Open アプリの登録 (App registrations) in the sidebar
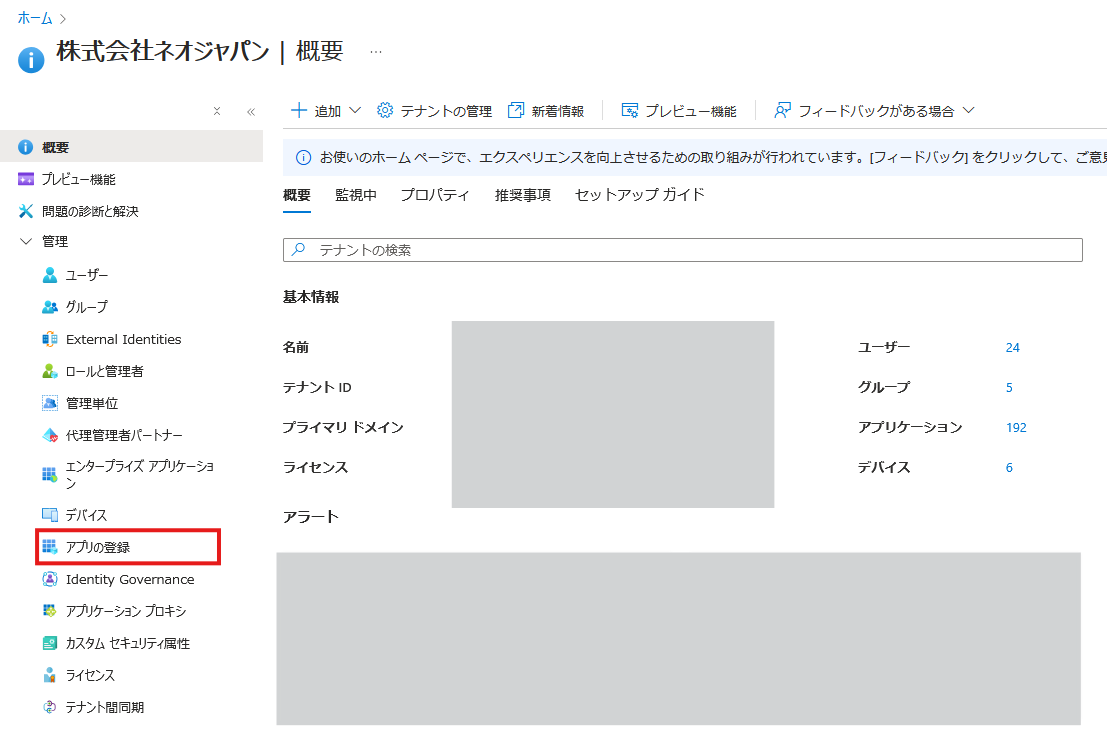 [x=105, y=546]
